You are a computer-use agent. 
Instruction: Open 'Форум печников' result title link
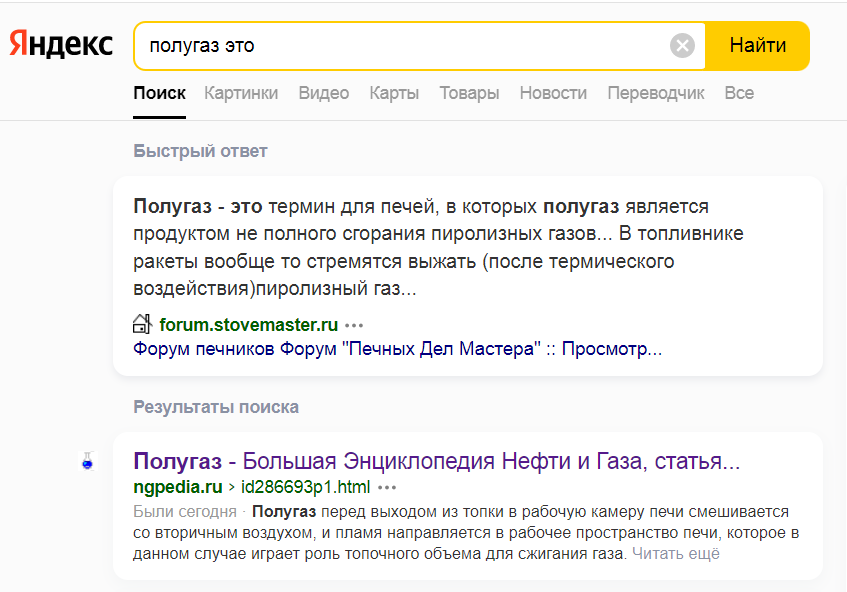[x=397, y=350]
